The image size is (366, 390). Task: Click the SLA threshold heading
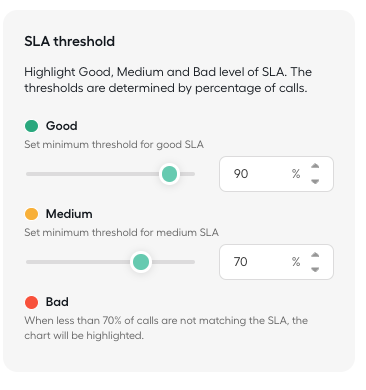coord(70,41)
